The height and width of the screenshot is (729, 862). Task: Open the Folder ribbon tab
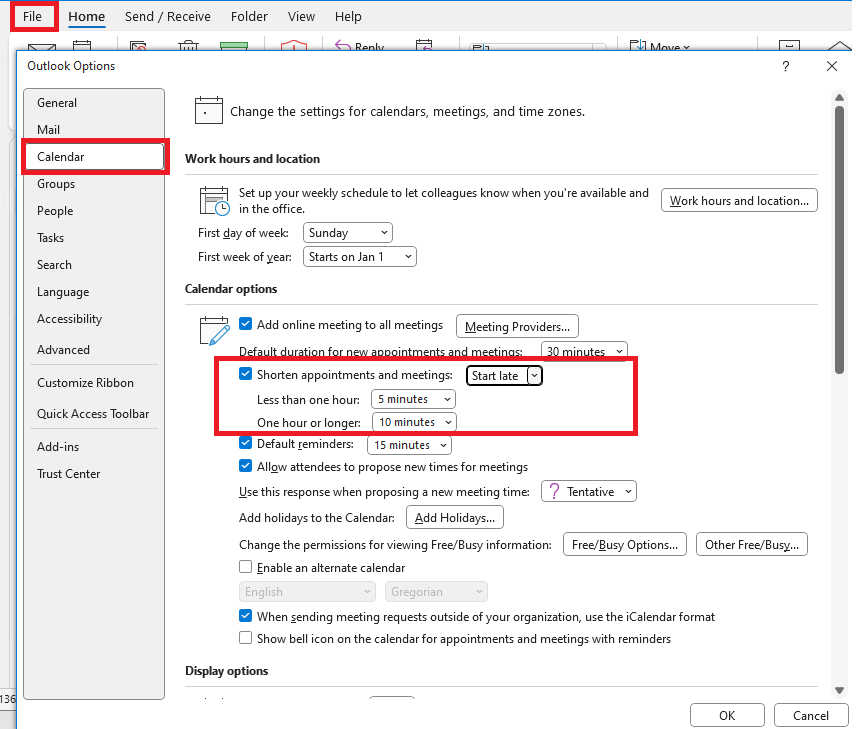(x=249, y=16)
